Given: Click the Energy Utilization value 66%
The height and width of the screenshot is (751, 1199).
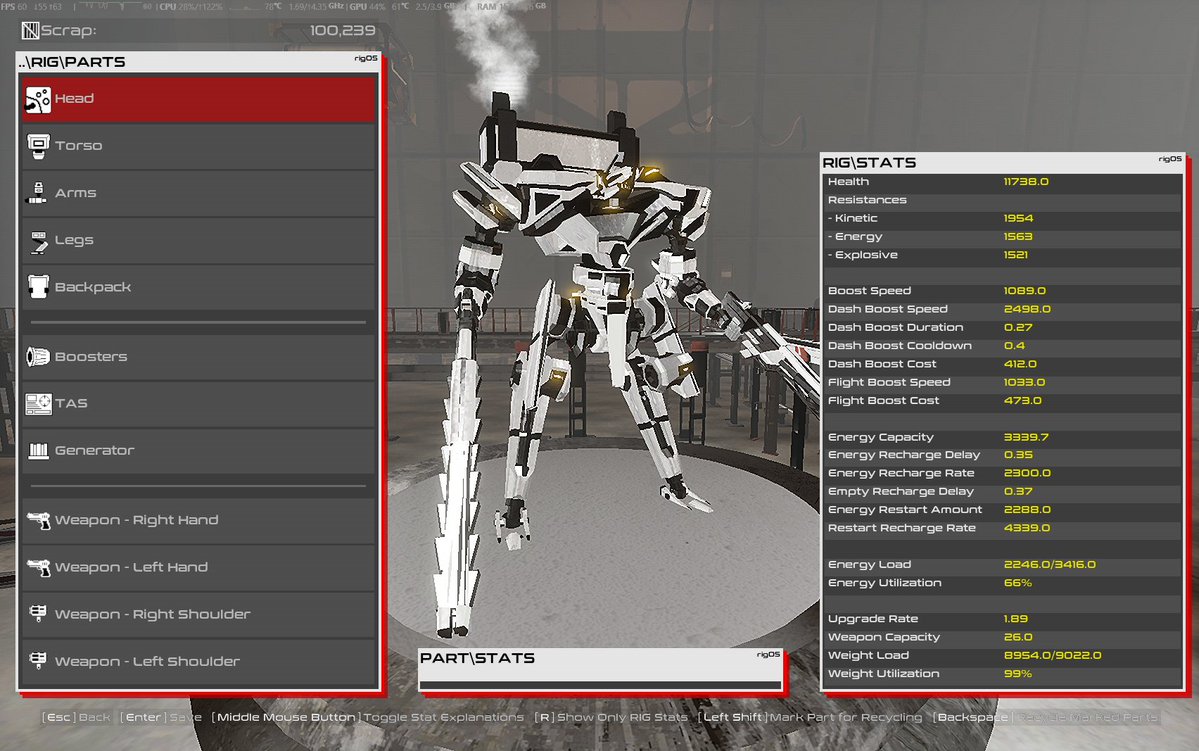Looking at the screenshot, I should coord(1018,584).
